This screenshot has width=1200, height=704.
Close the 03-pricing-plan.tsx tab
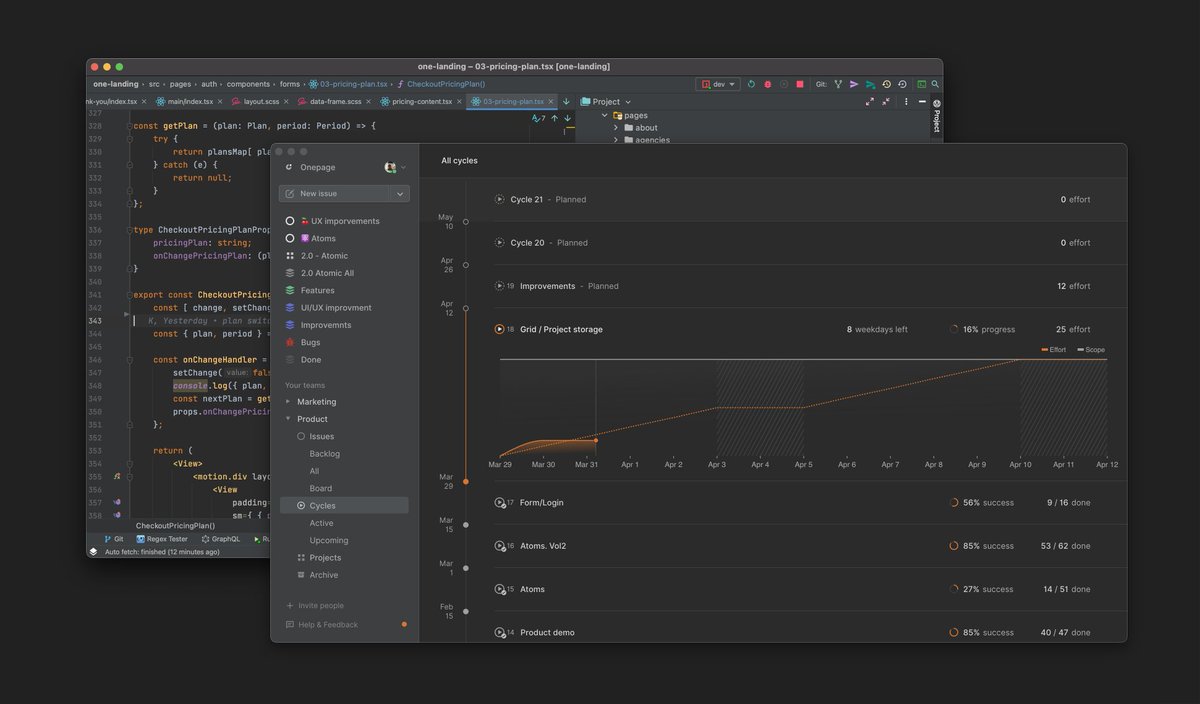pyautogui.click(x=552, y=102)
